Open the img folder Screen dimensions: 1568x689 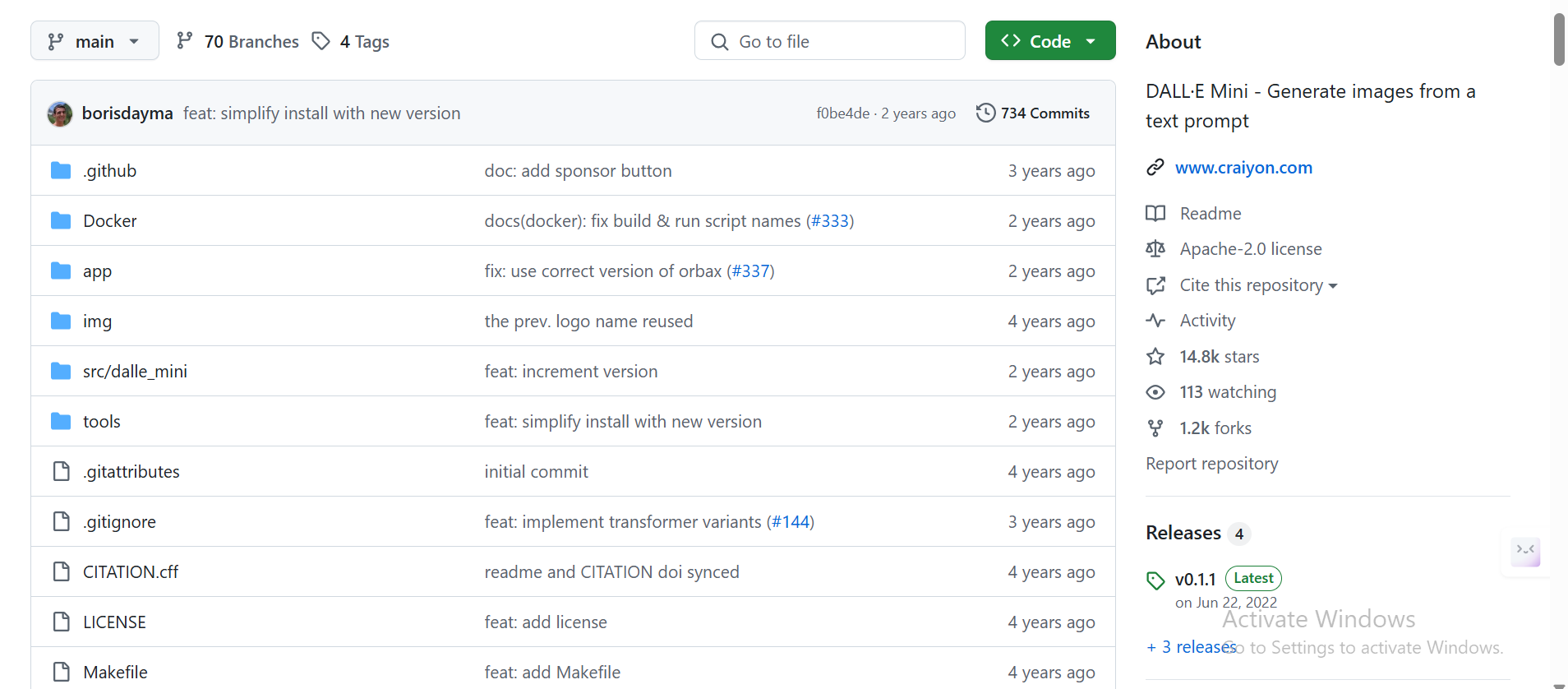[97, 321]
